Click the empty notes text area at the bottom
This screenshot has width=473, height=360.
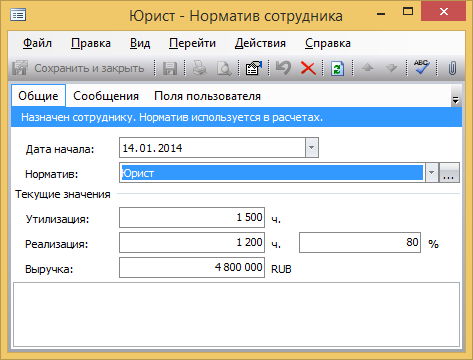[236, 315]
